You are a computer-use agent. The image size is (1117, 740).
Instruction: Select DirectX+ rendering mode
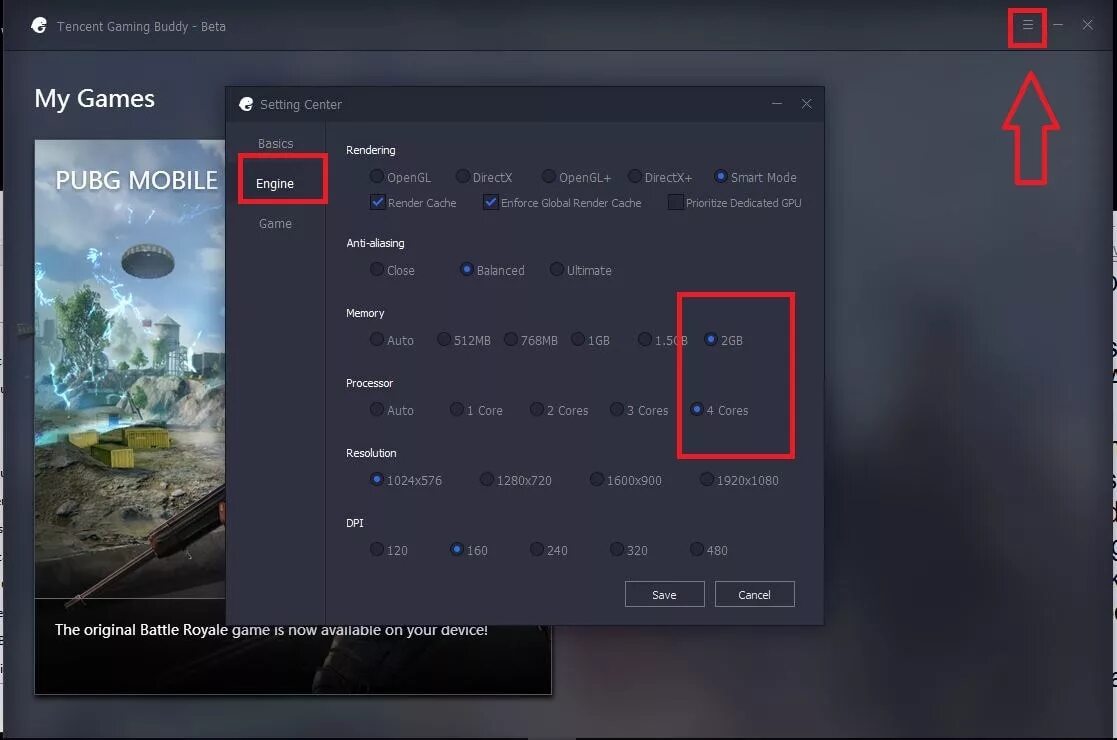pos(634,176)
